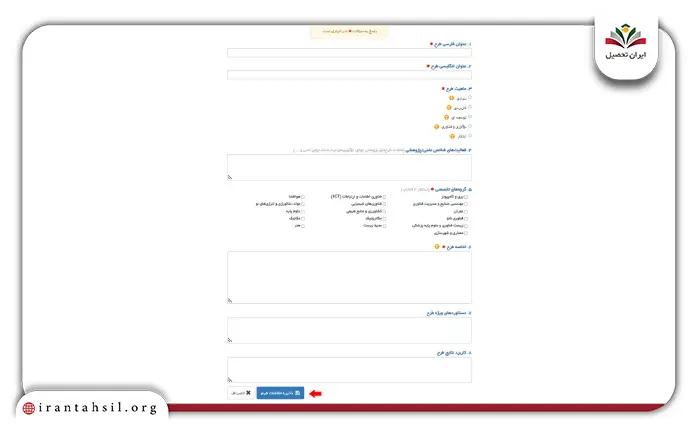
Task: Click the cancel button with X icon
Action: coord(241,393)
